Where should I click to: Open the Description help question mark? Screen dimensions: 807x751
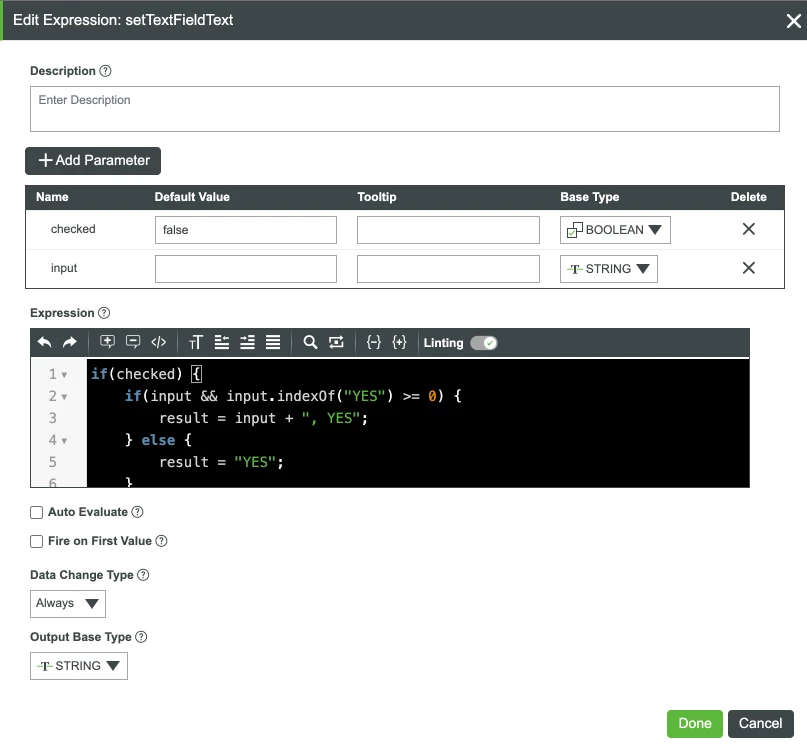coord(105,71)
